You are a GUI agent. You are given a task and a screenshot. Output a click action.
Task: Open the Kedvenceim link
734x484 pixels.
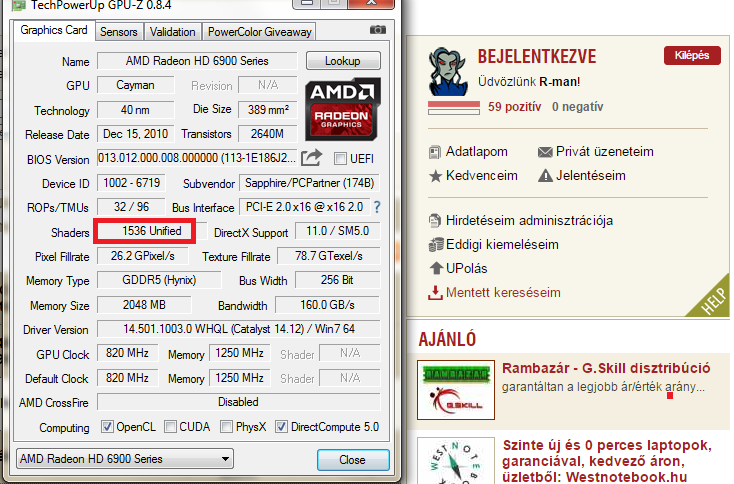coord(482,176)
